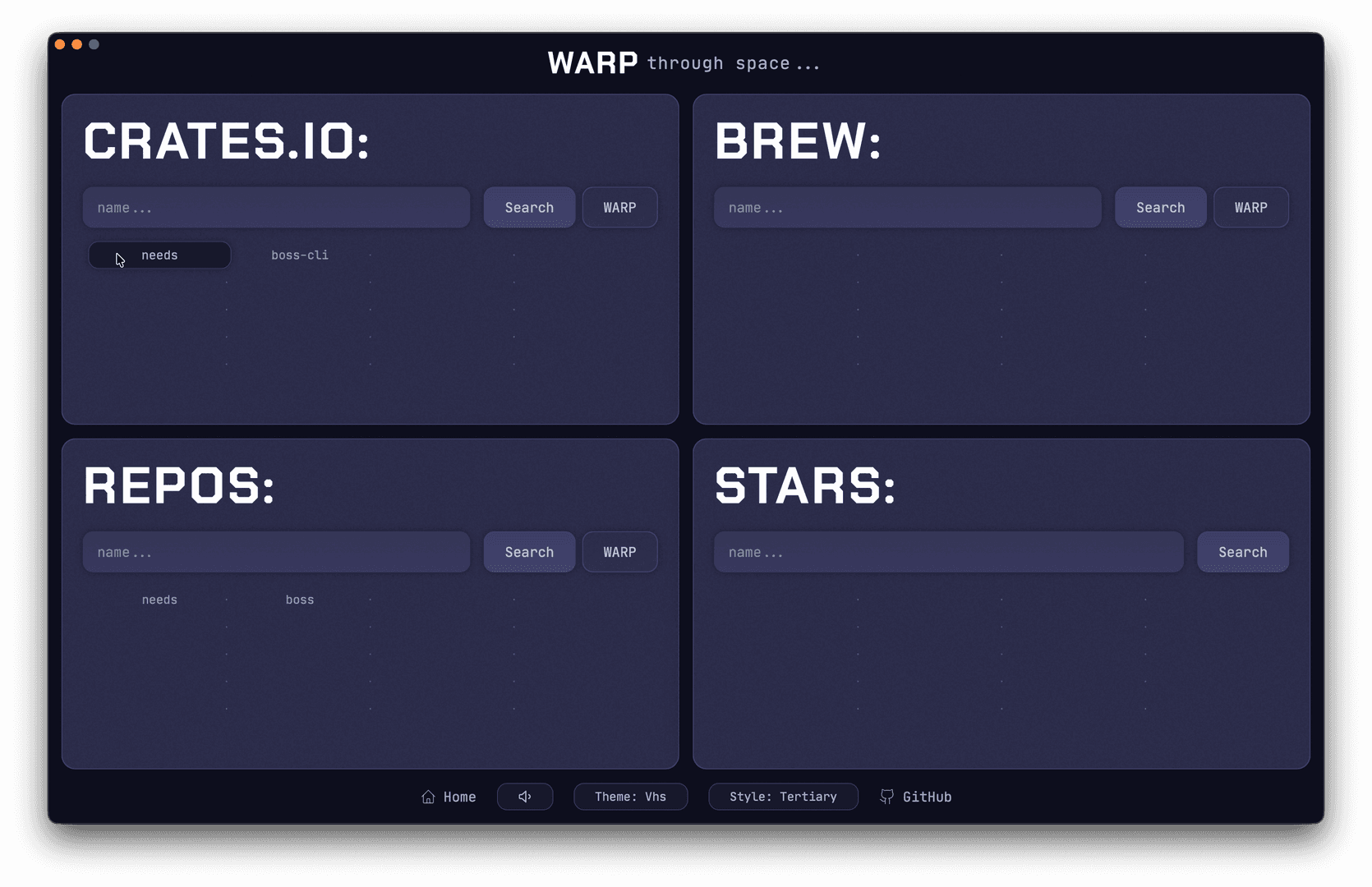Open the Style: Tertiary selector
The height and width of the screenshot is (887, 1372).
(783, 797)
